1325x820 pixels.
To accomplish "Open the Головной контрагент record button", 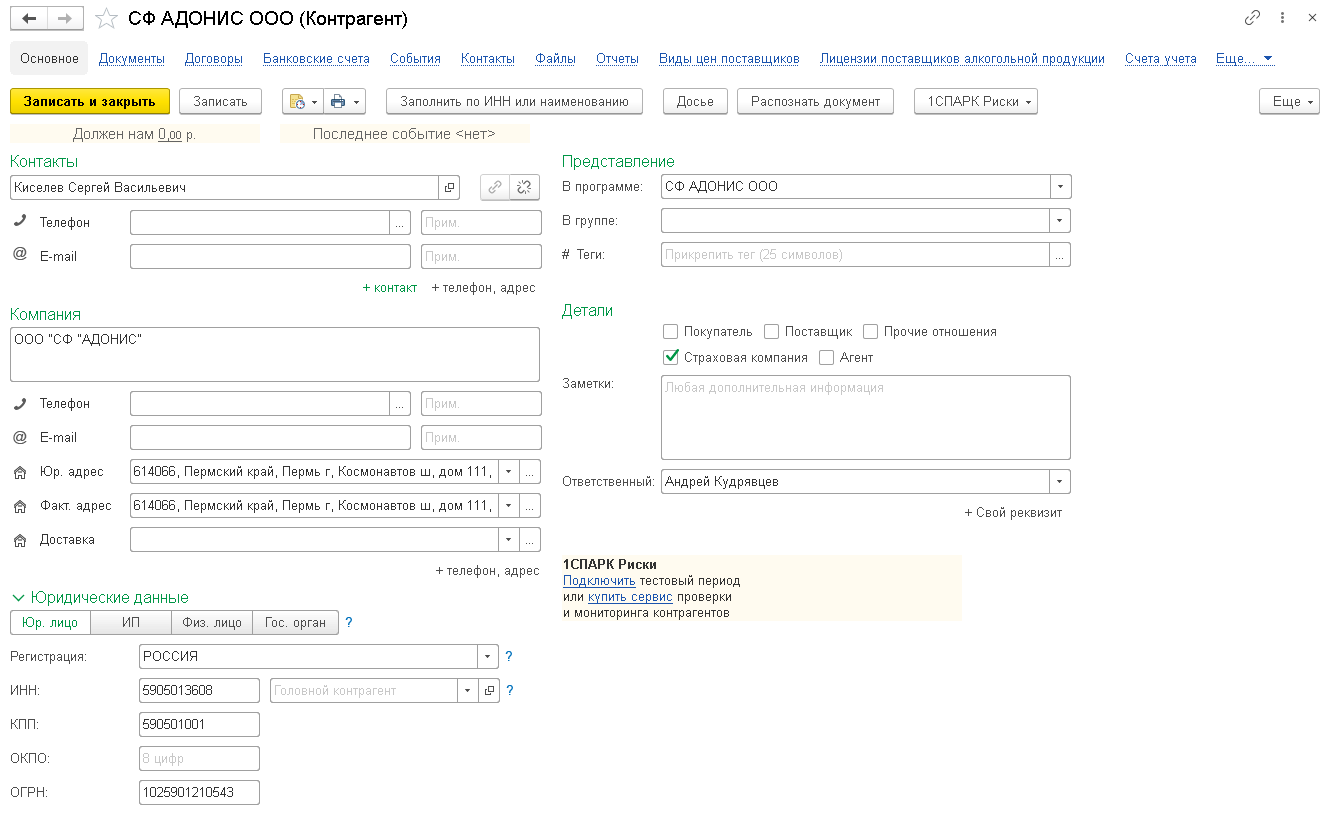I will click(x=489, y=691).
